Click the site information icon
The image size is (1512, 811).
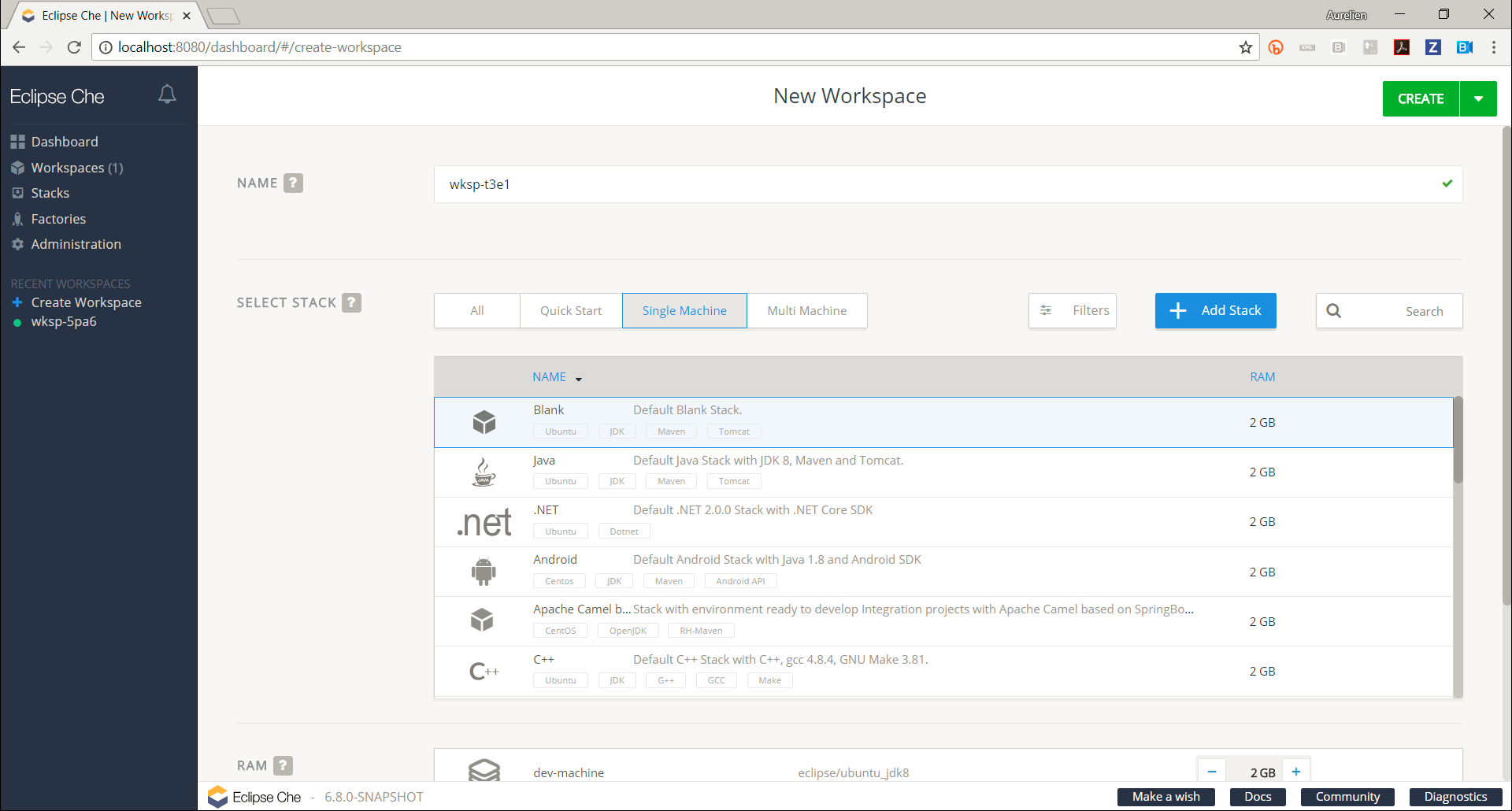tap(106, 47)
